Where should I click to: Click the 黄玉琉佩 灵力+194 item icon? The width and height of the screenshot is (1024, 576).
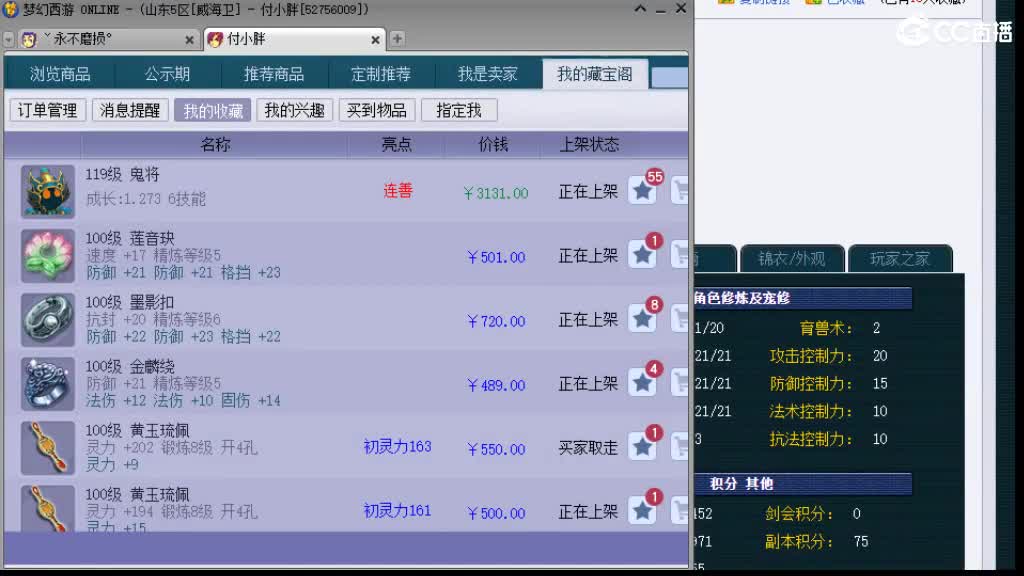click(x=48, y=507)
